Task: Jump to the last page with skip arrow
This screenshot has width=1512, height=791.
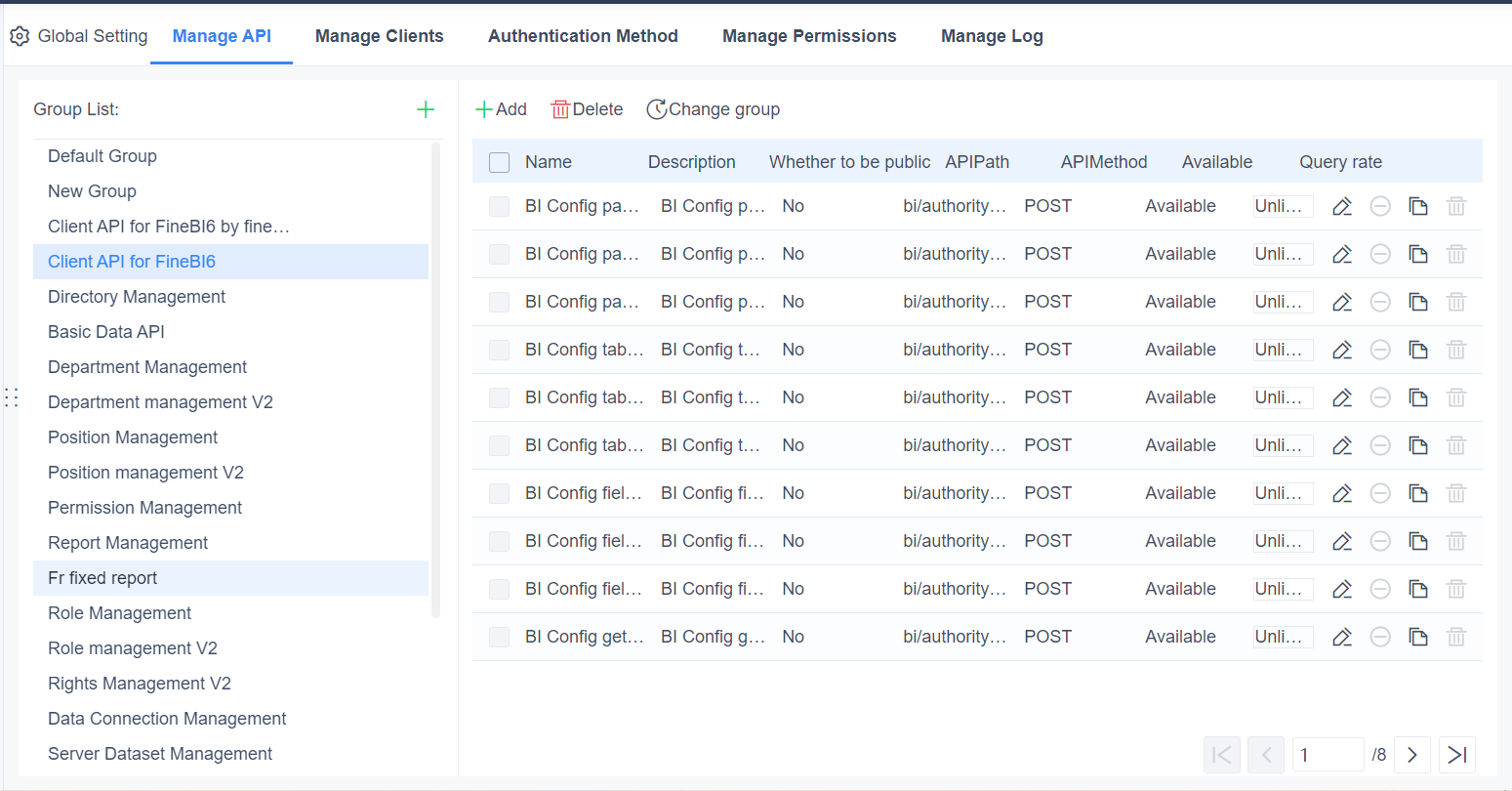Action: coord(1457,754)
